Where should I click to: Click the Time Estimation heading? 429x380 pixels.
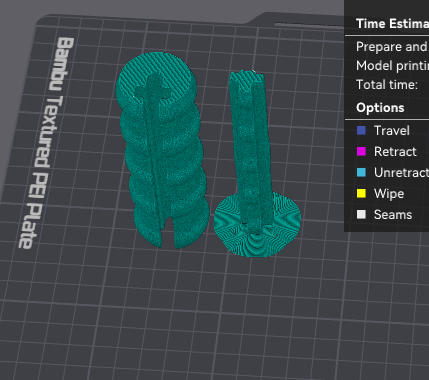[x=392, y=24]
